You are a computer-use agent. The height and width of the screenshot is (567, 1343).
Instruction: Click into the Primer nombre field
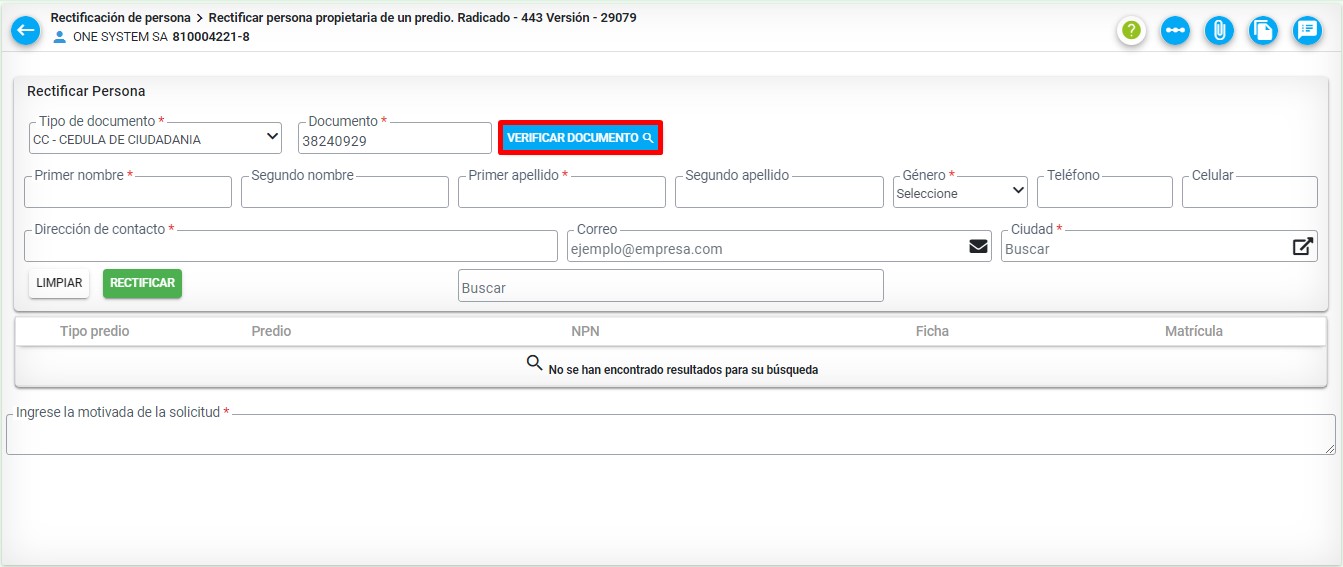pyautogui.click(x=128, y=193)
